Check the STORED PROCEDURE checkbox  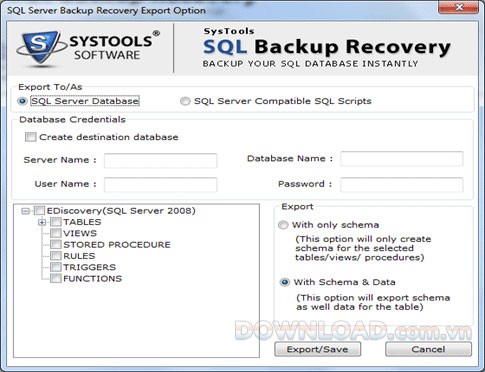(56, 245)
